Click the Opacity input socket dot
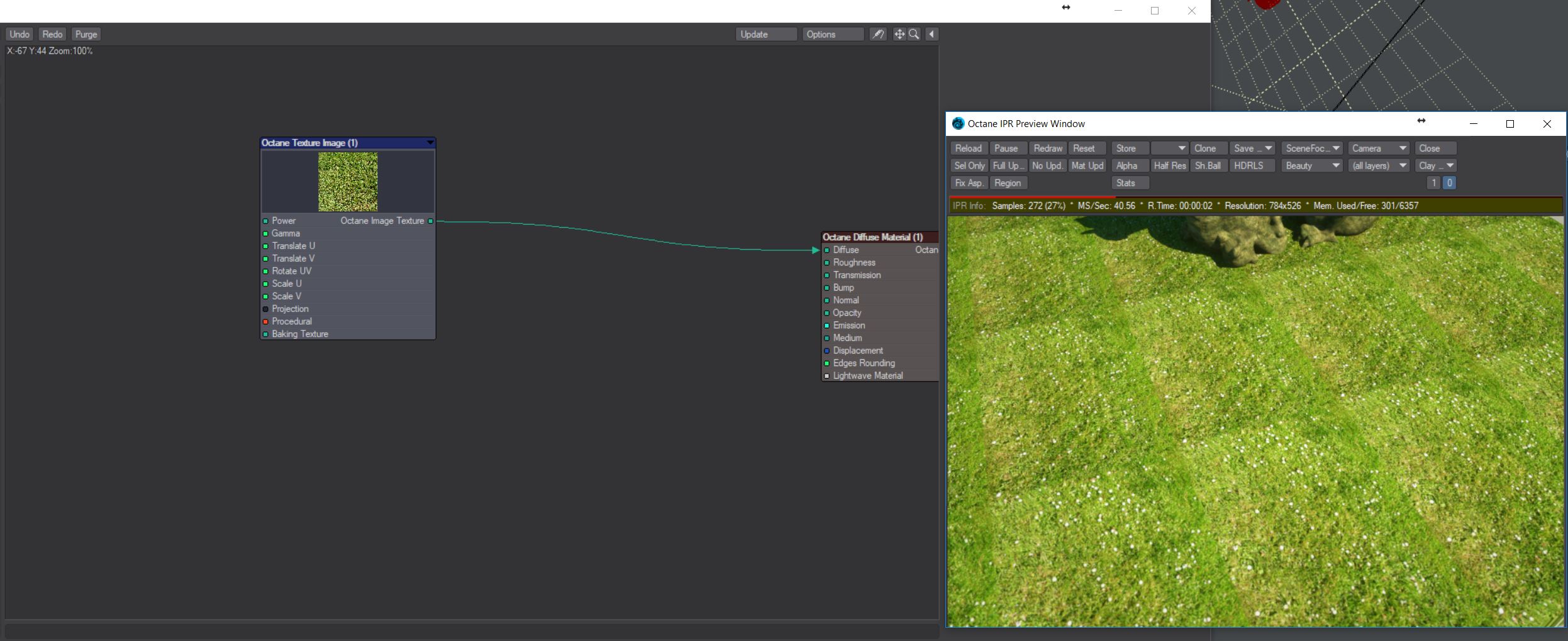This screenshot has width=1568, height=641. pyautogui.click(x=827, y=313)
